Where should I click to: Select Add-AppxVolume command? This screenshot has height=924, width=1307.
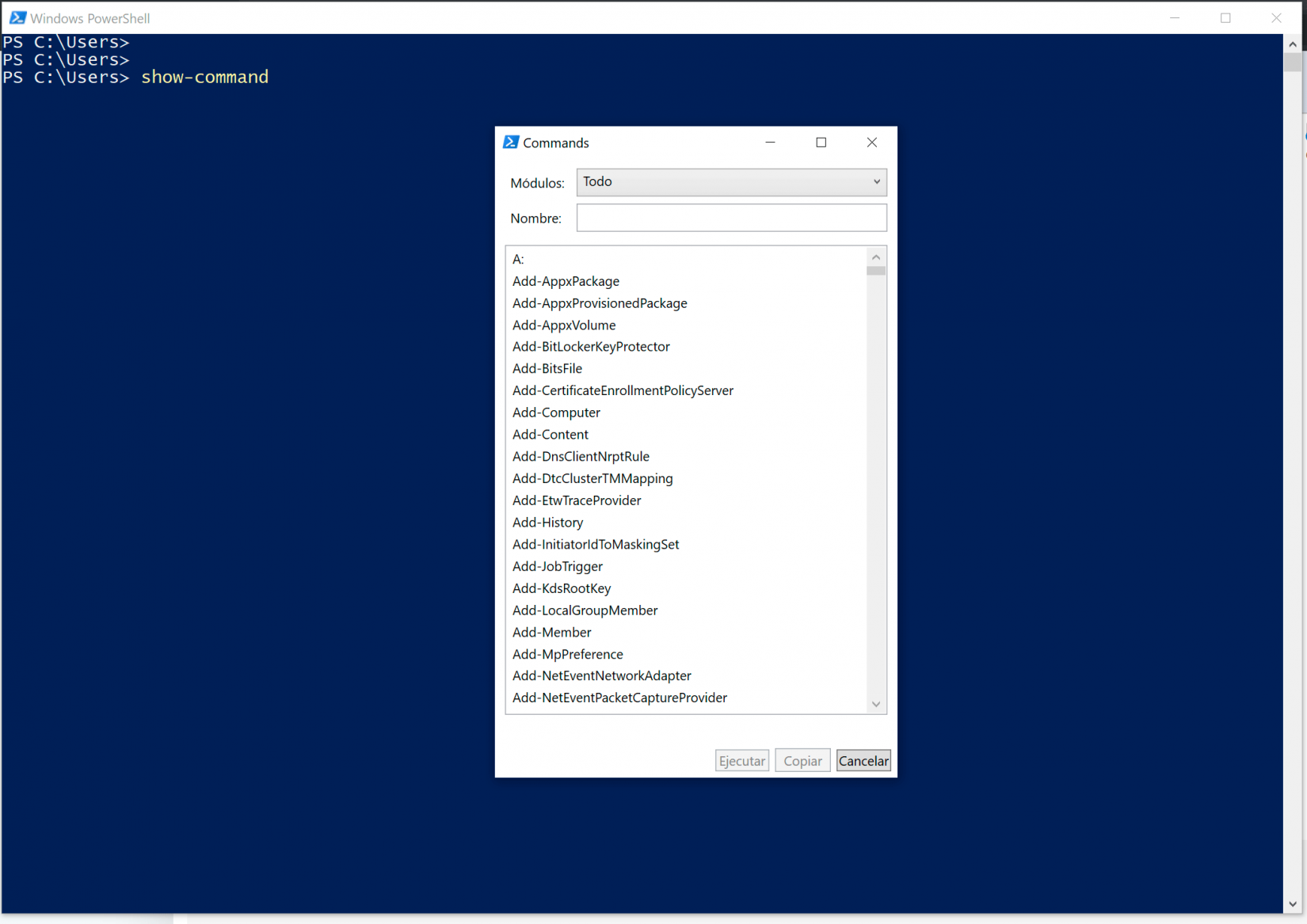564,325
